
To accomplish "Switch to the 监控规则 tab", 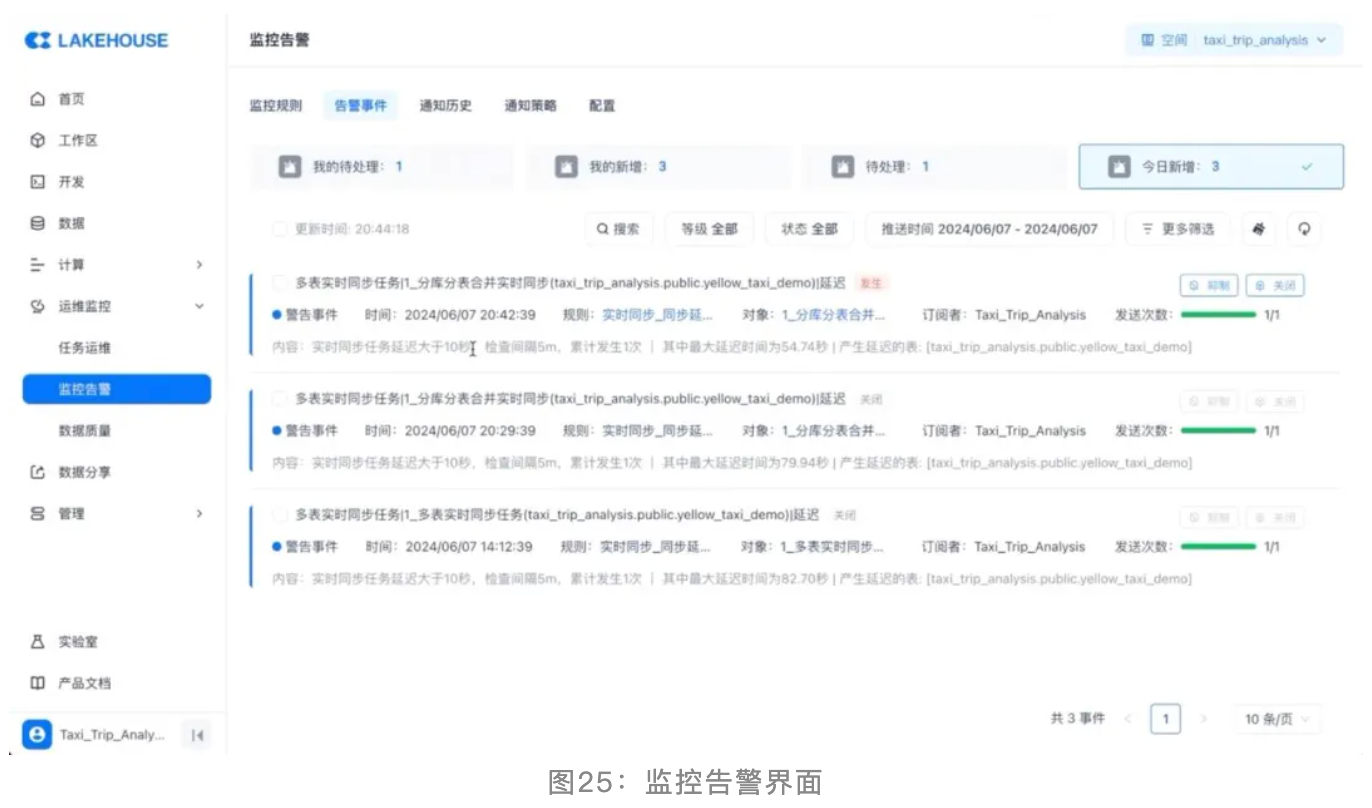I will point(275,106).
